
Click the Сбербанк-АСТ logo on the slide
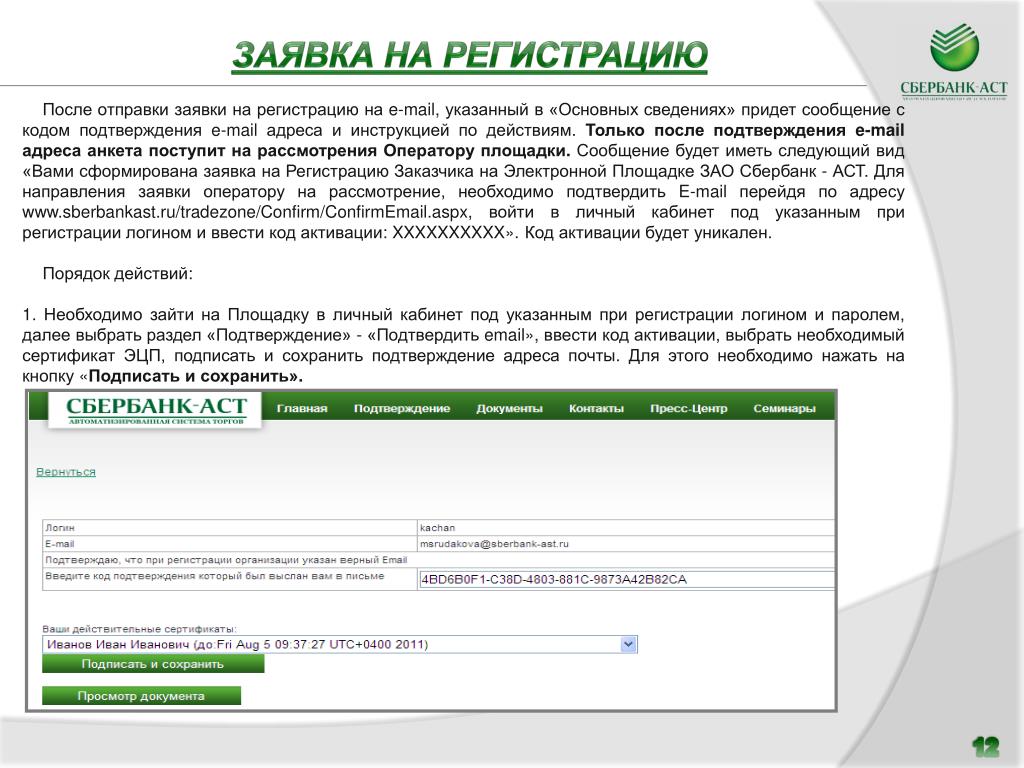point(953,63)
